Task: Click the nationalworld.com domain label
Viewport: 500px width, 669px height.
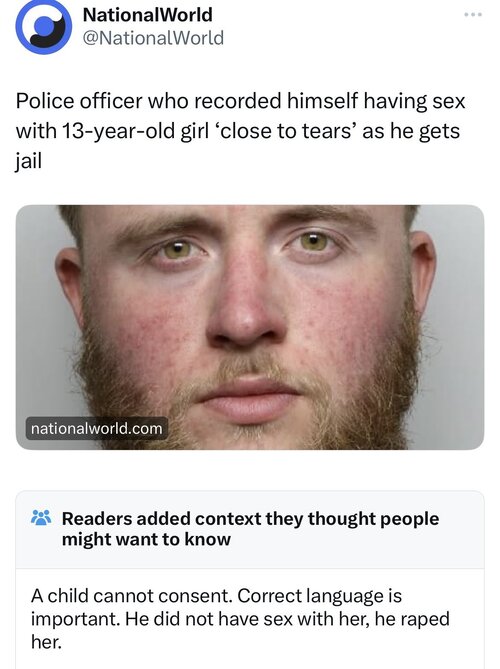Action: 97,428
